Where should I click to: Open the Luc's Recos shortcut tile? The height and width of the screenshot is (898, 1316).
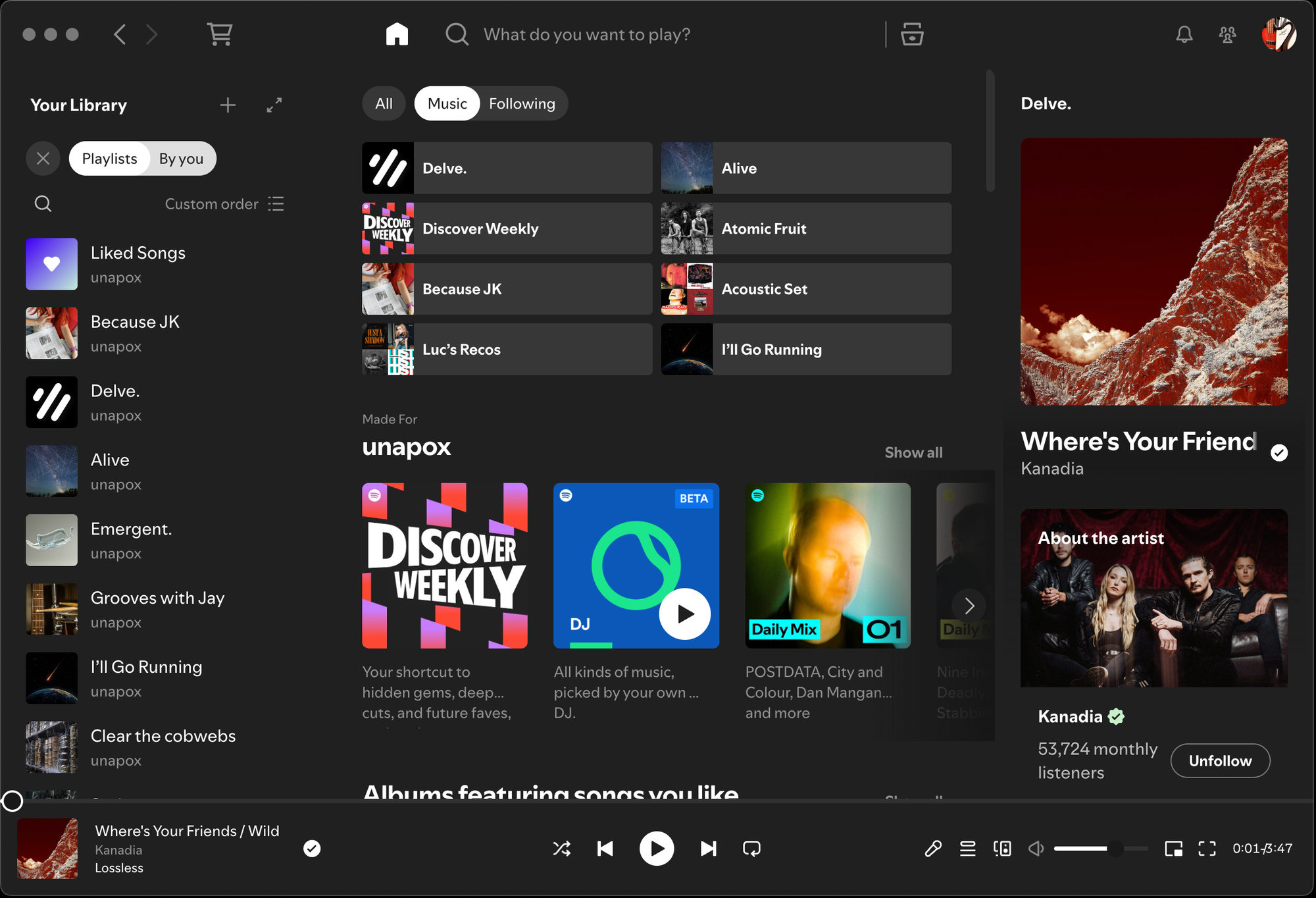pos(507,350)
